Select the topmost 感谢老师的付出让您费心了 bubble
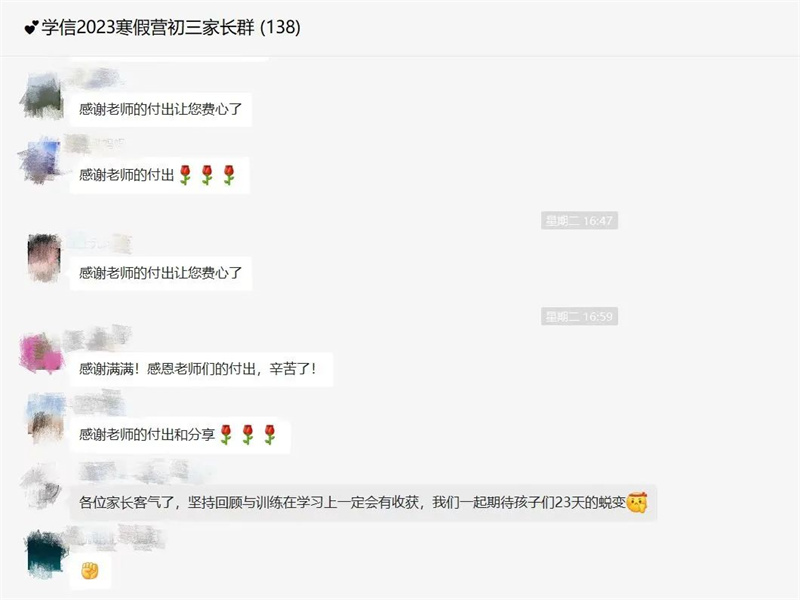 tap(161, 109)
